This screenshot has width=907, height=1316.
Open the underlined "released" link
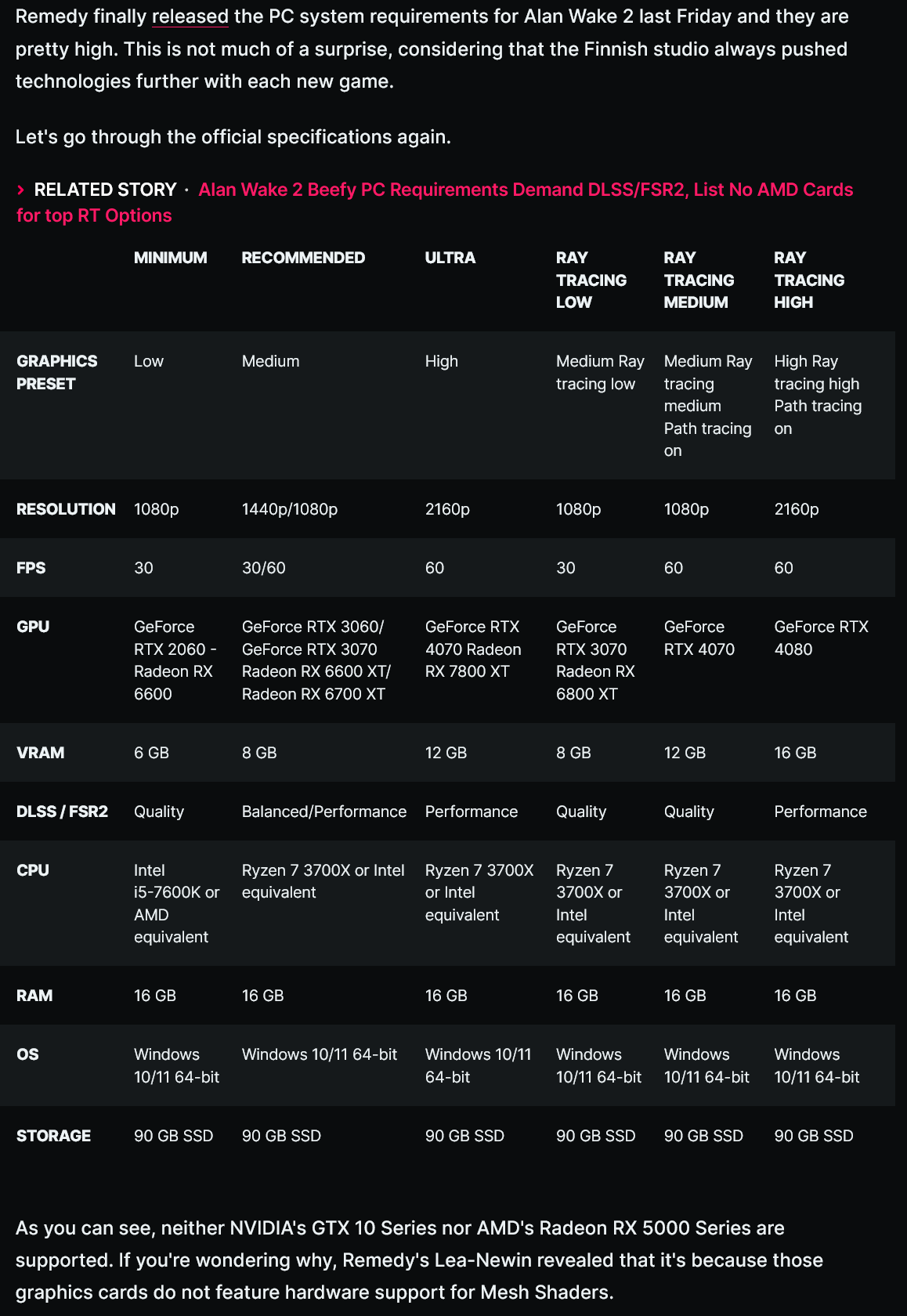coord(190,16)
